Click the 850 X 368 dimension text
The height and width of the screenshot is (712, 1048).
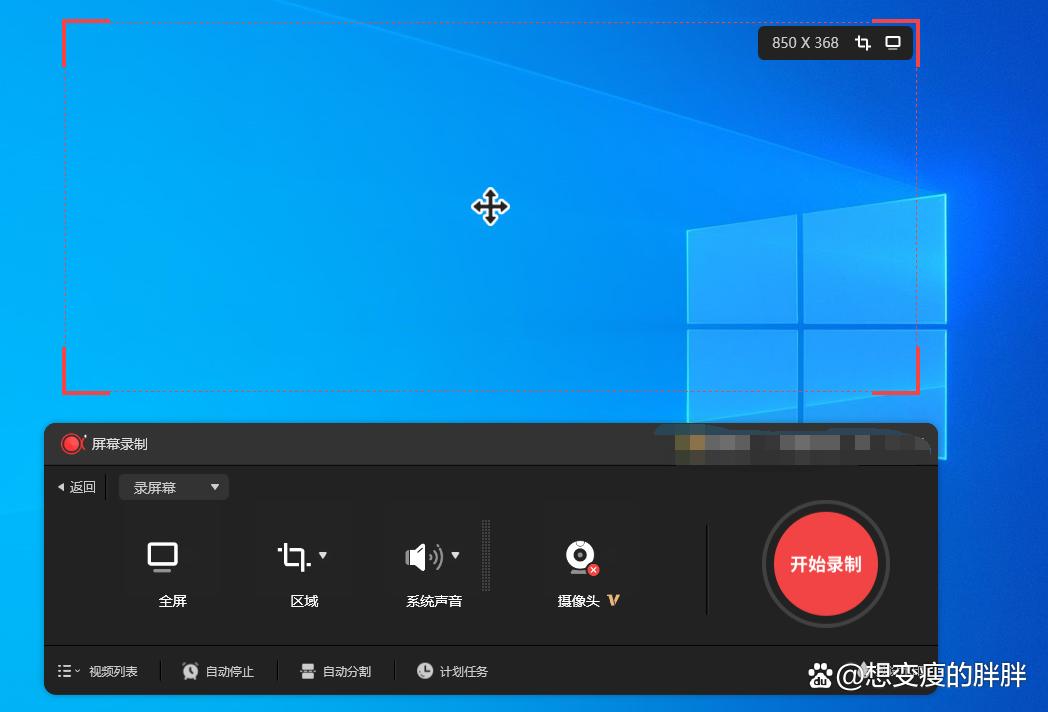coord(805,43)
